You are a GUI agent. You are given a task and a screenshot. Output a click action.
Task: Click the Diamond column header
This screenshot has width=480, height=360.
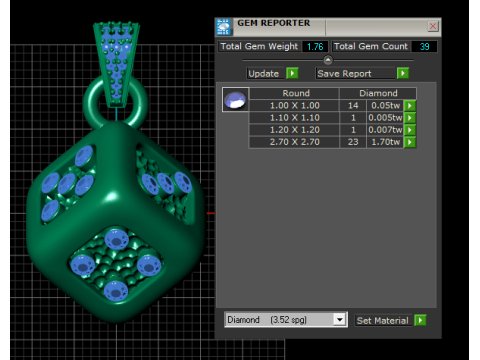pos(378,93)
